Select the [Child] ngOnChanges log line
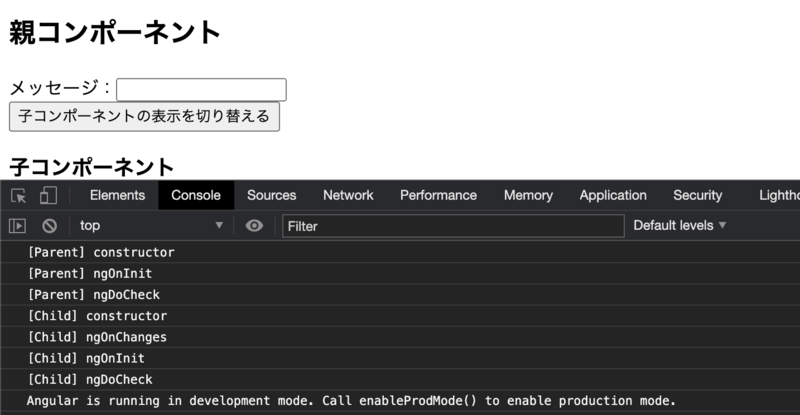Screen dimensions: 800x415 pyautogui.click(x=400, y=337)
